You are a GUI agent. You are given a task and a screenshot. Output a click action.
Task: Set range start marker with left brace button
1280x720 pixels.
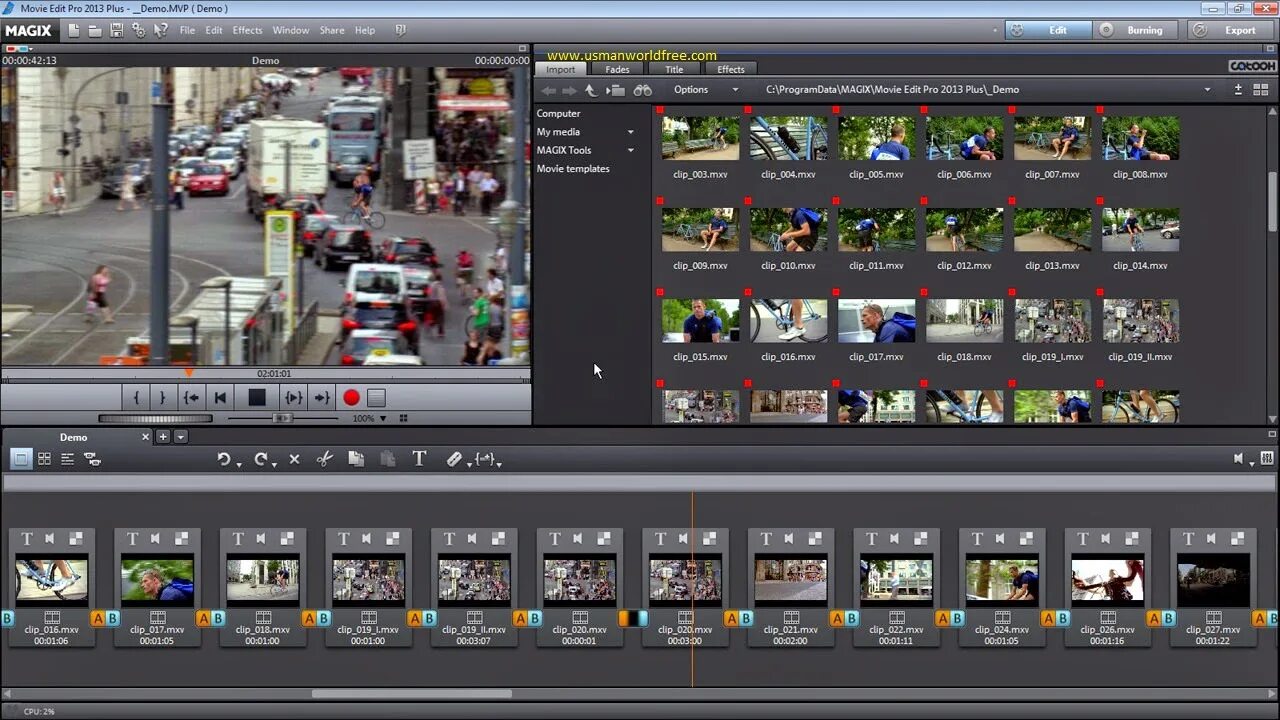pyautogui.click(x=136, y=397)
